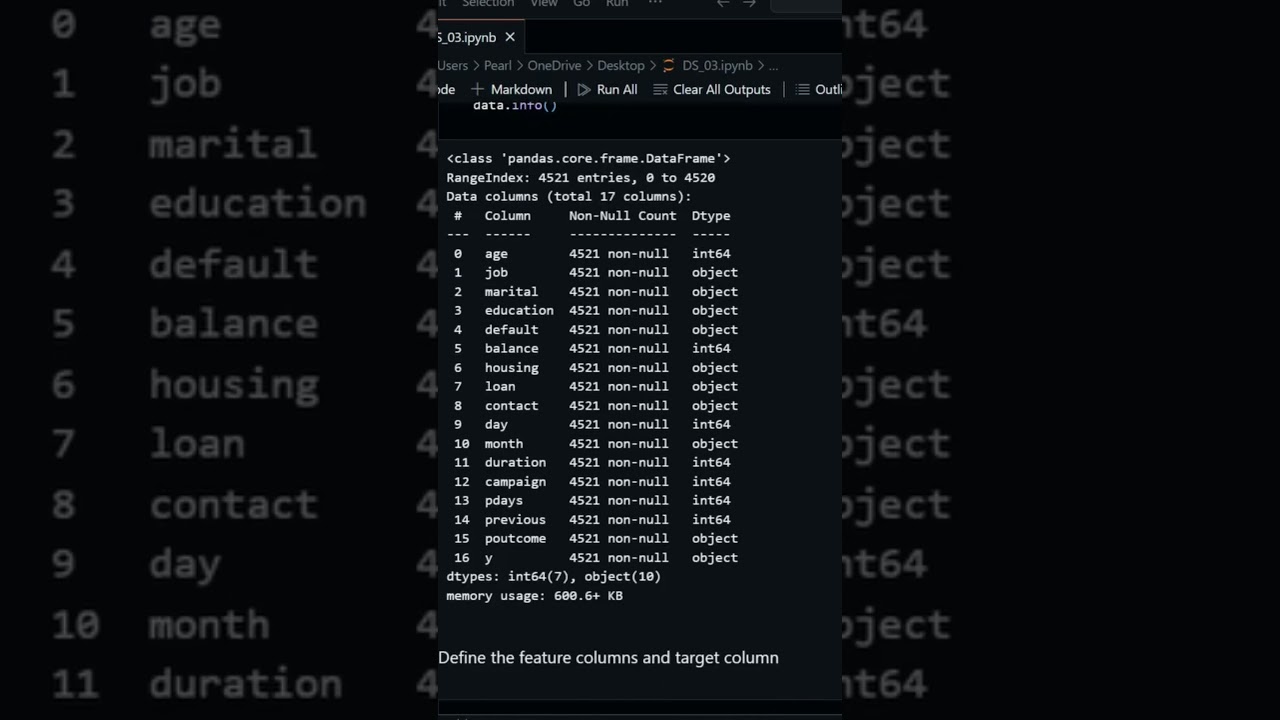This screenshot has height=720, width=1280.
Task: Expand the Pearl breadcrumb folder
Action: (498, 65)
